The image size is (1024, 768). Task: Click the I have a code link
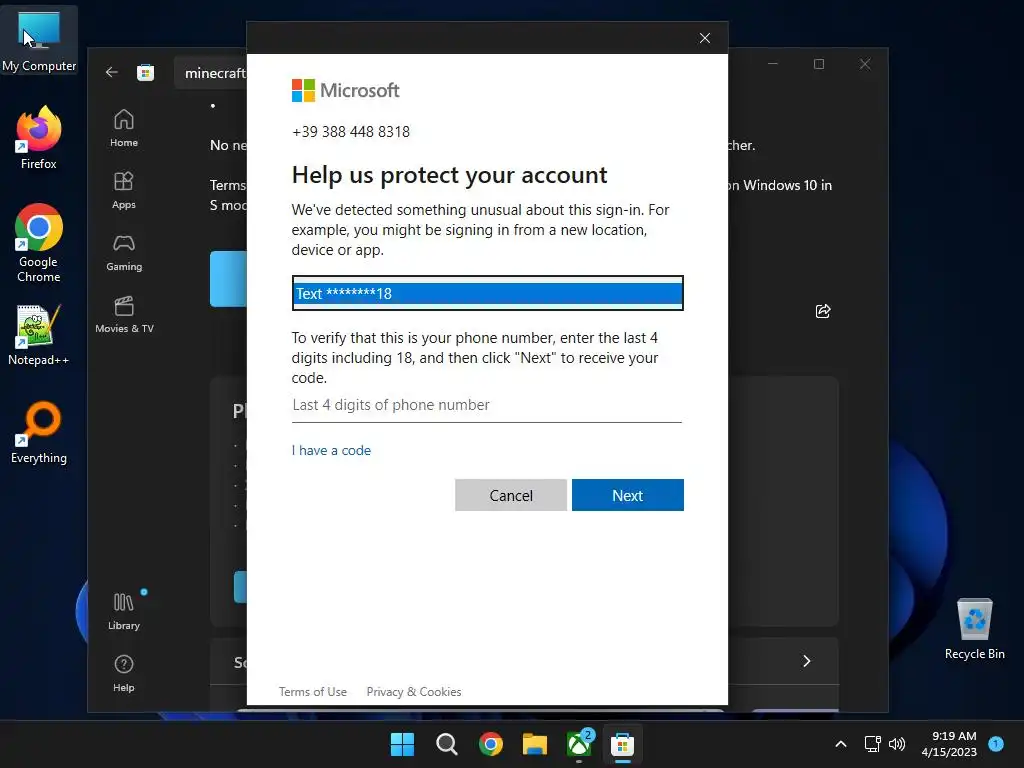[331, 450]
